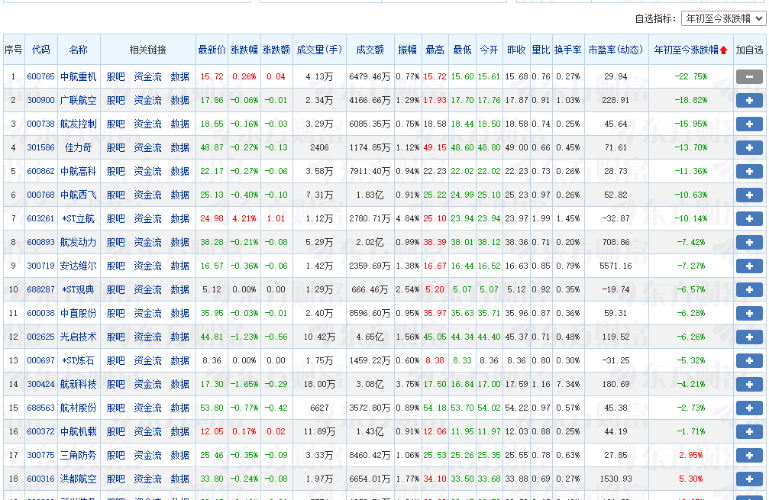Open stock code 000768 link
This screenshot has width=769, height=500.
(x=41, y=195)
